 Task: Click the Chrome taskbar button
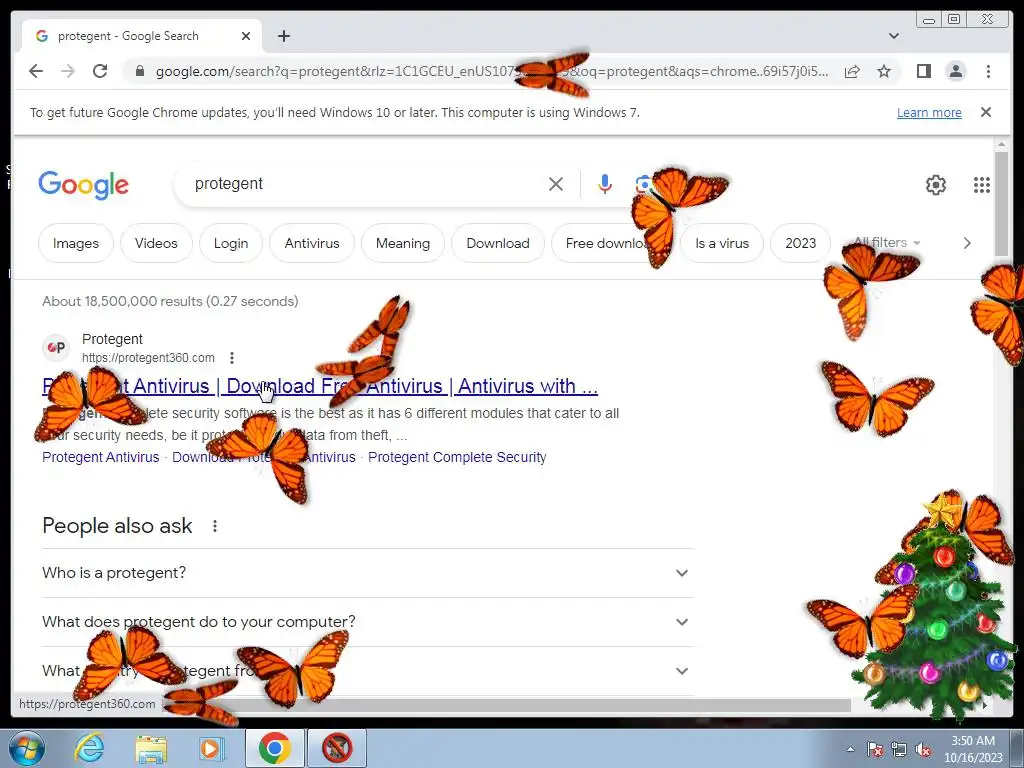(x=274, y=748)
